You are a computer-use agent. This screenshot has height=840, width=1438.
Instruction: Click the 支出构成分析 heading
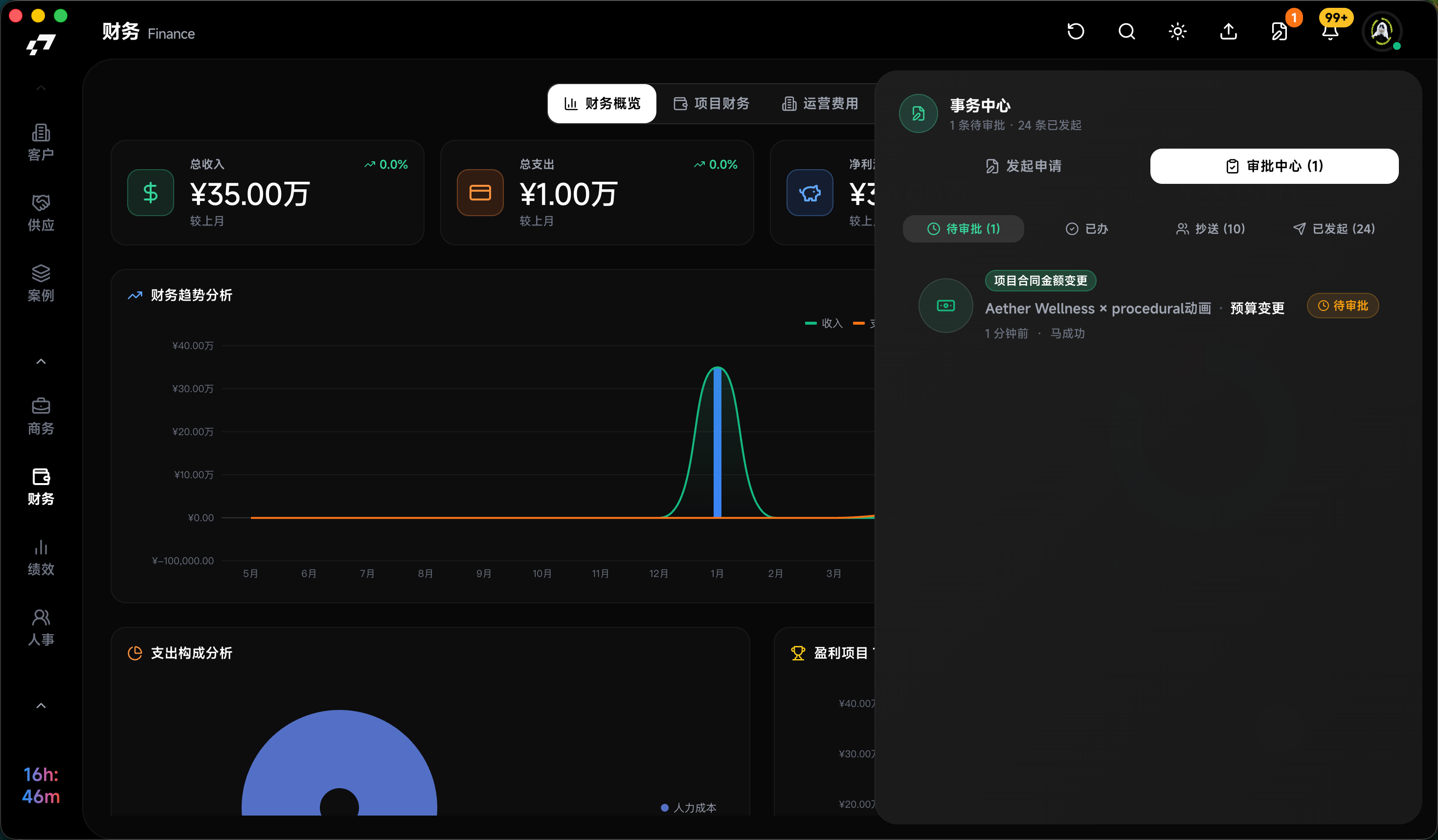click(192, 653)
